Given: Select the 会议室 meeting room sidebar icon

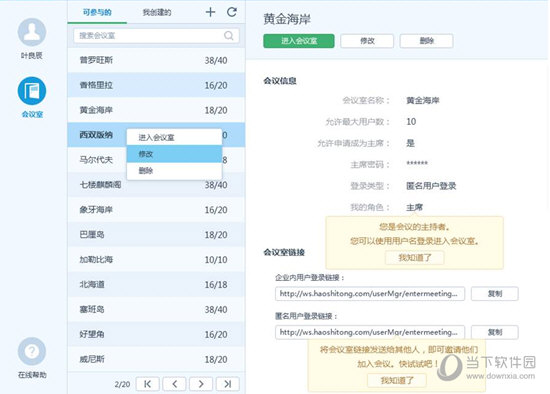Looking at the screenshot, I should click(x=32, y=91).
